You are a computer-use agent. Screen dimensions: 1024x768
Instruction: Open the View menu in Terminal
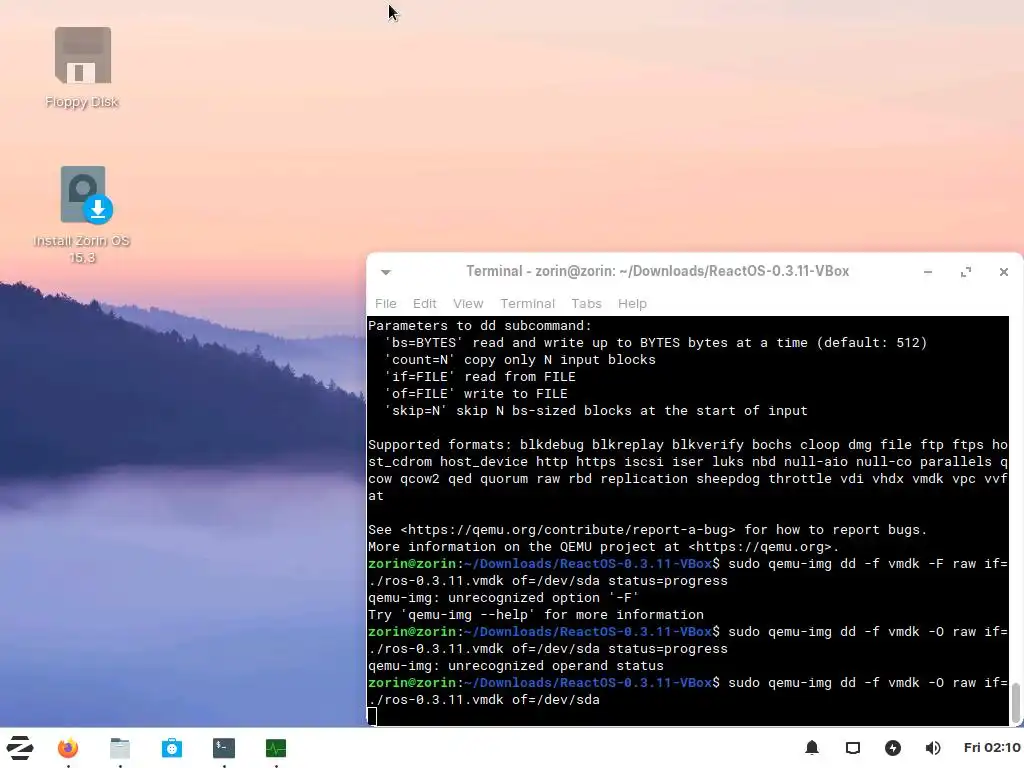tap(468, 304)
